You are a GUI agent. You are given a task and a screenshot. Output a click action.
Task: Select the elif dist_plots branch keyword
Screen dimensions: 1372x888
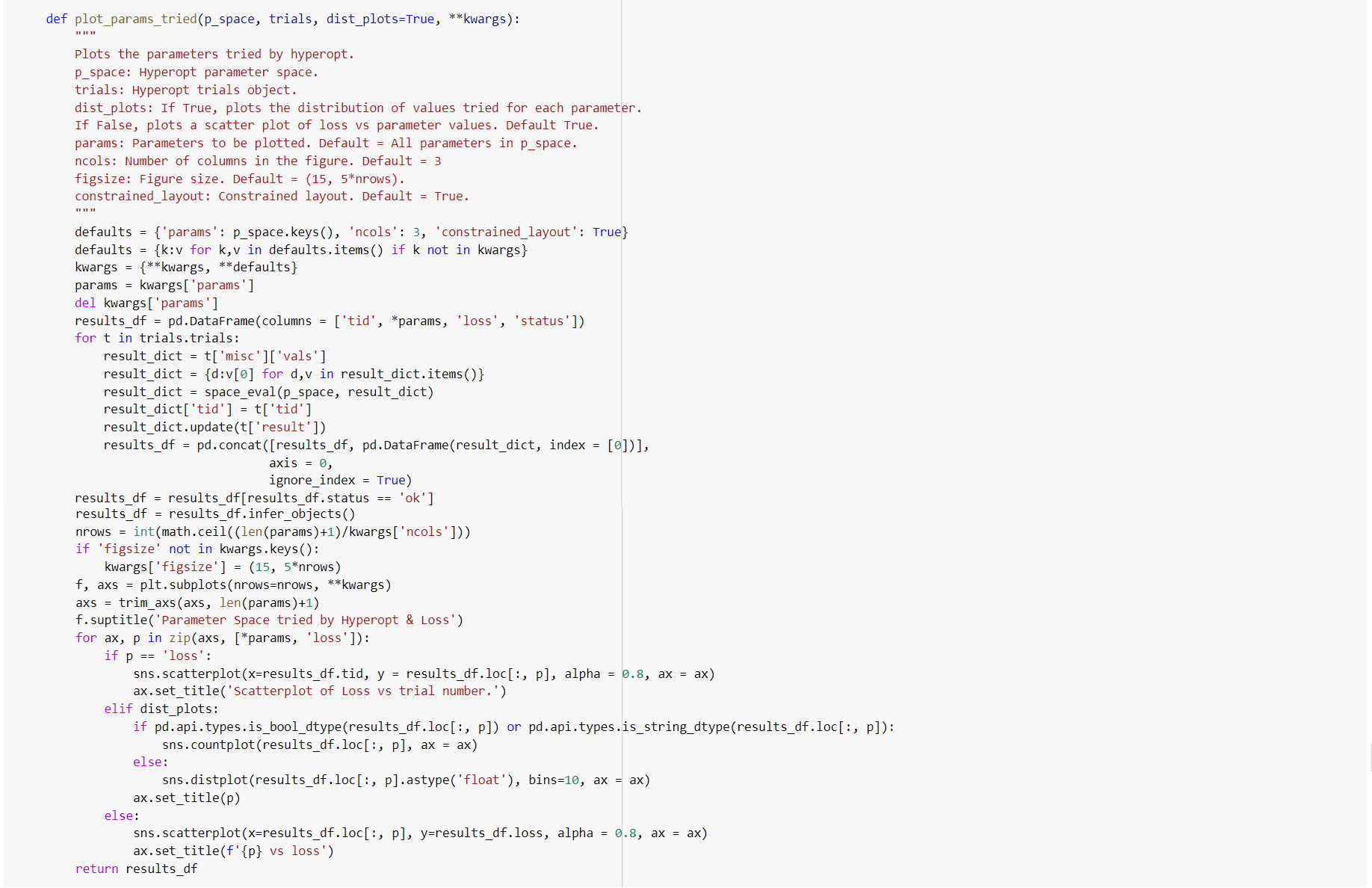[x=118, y=709]
